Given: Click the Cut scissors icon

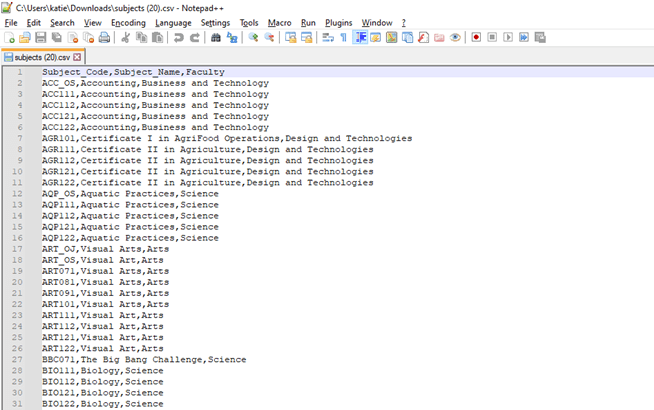Looking at the screenshot, I should tap(125, 38).
